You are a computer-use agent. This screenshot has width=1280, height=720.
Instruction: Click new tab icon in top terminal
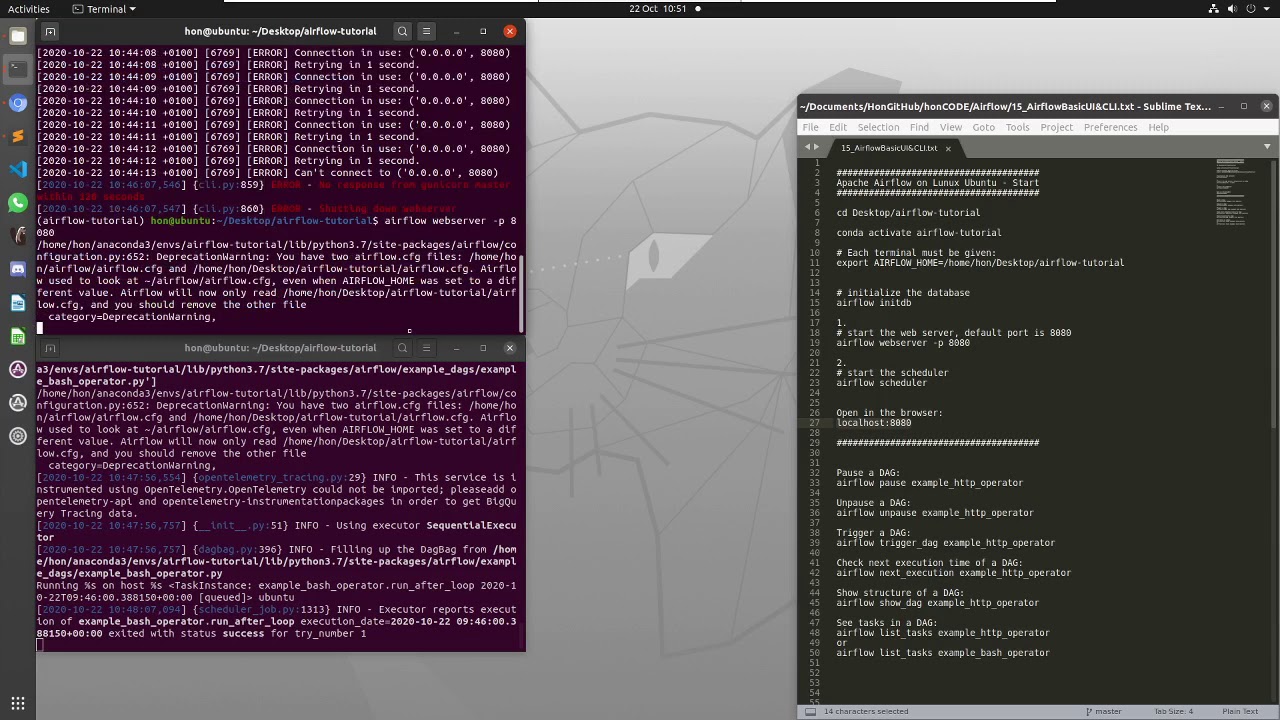tap(50, 31)
